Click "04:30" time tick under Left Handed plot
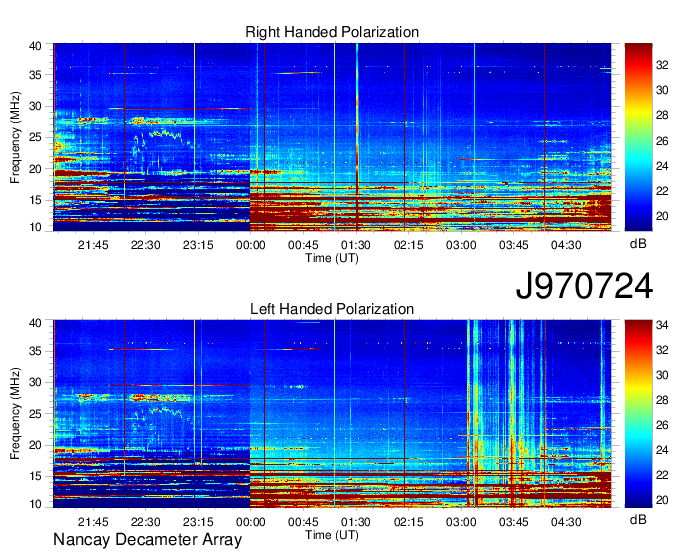Viewport: 680px width, 552px height. [566, 522]
